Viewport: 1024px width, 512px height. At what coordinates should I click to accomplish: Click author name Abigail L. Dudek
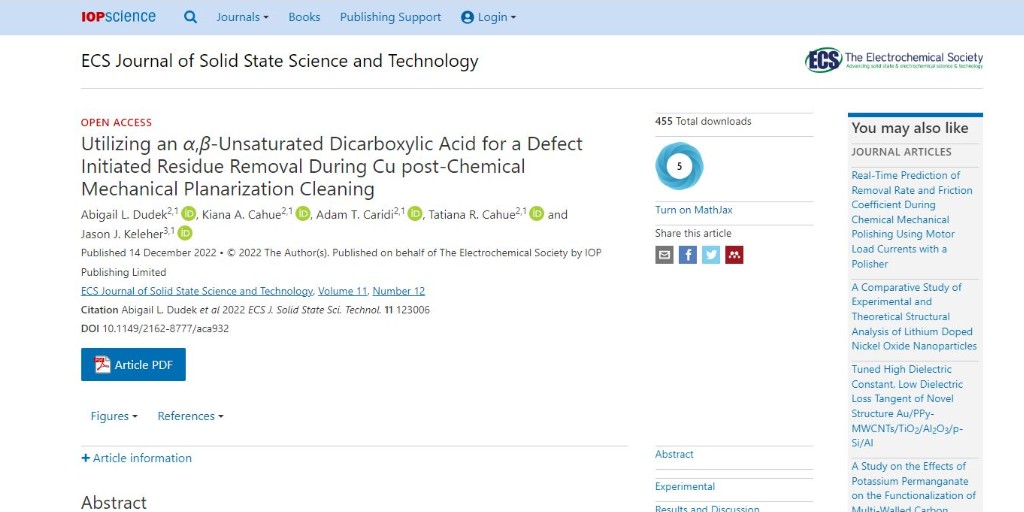coord(124,215)
